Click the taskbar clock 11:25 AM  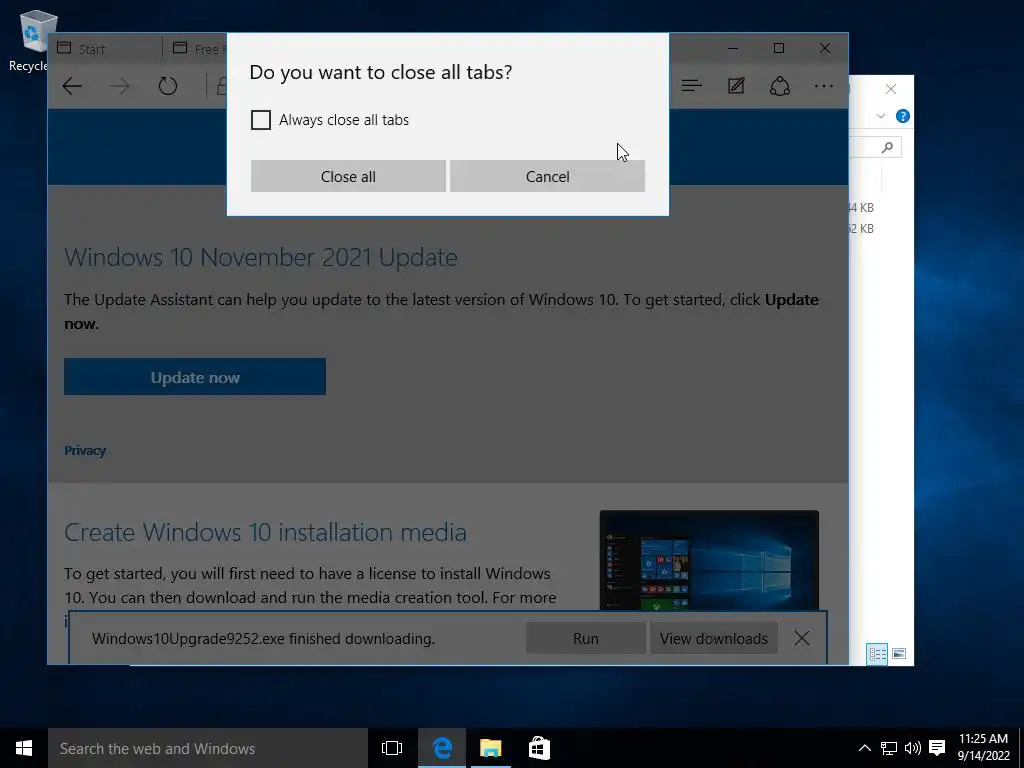click(x=984, y=748)
